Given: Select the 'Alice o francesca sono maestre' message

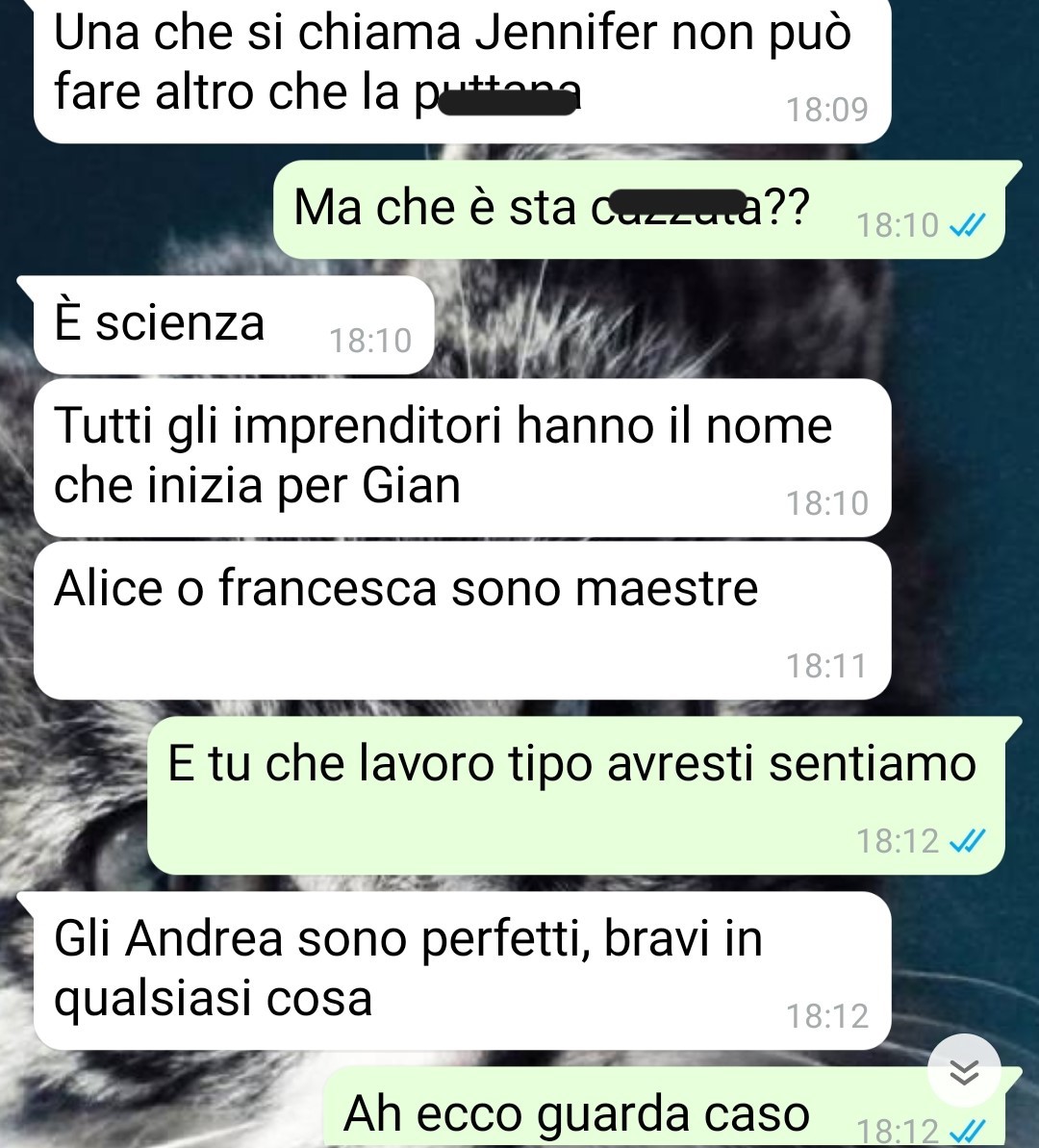Looking at the screenshot, I should click(462, 620).
